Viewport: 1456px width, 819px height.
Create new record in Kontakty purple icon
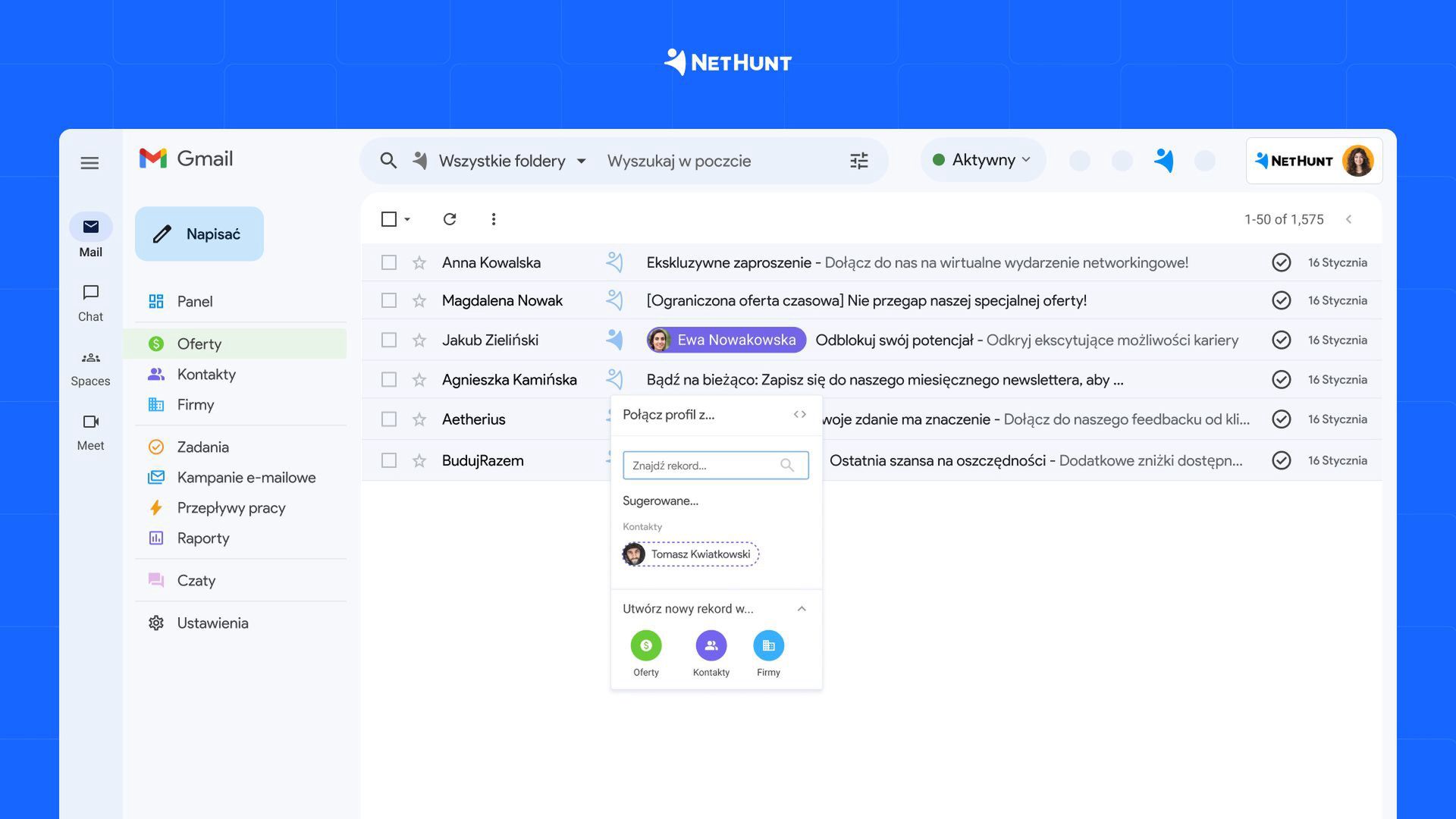(x=711, y=646)
